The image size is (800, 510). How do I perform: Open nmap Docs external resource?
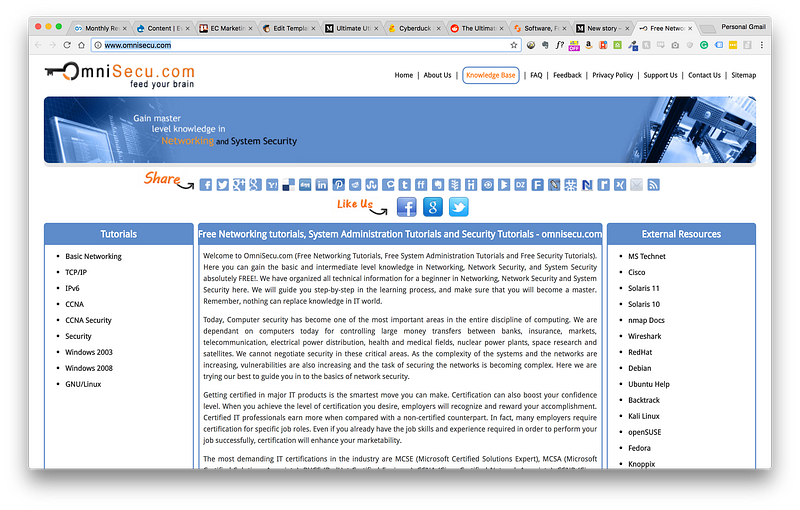pos(646,320)
